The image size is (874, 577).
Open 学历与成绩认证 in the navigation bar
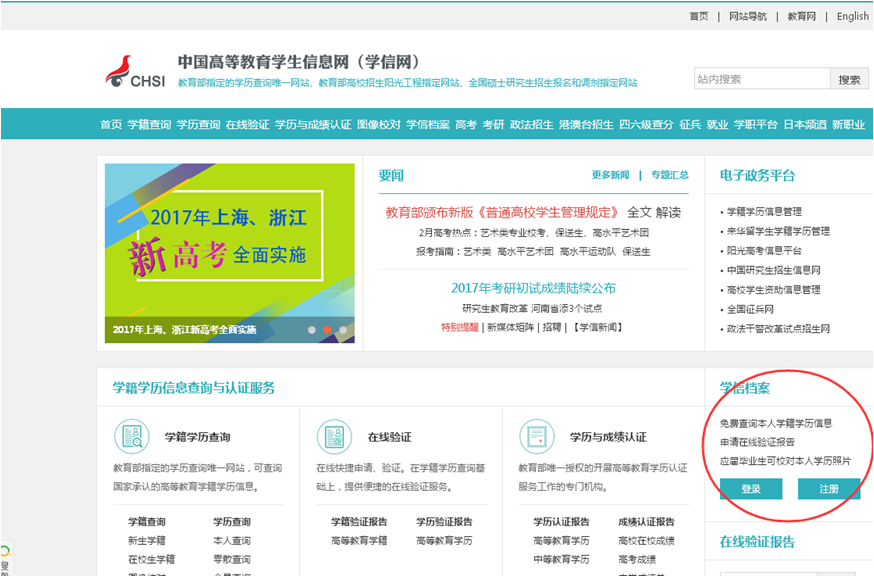click(x=313, y=124)
